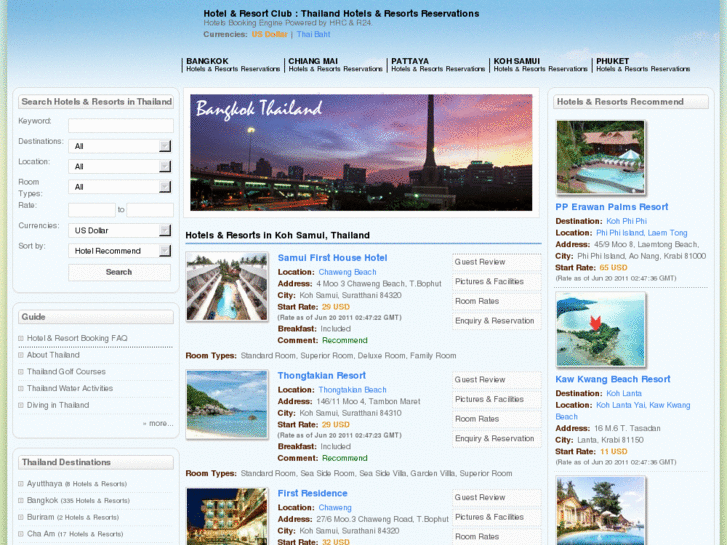Click the maximum Rate input field

point(150,210)
